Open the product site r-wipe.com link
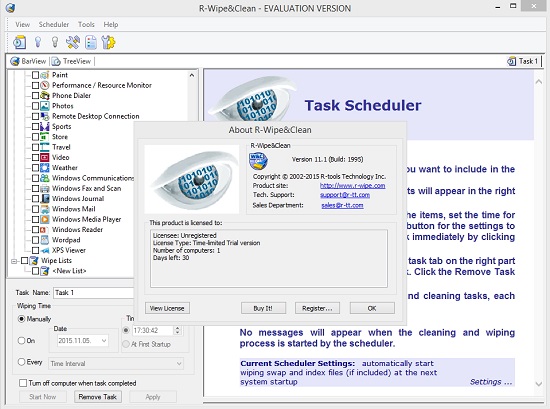The height and width of the screenshot is (409, 550). click(353, 186)
